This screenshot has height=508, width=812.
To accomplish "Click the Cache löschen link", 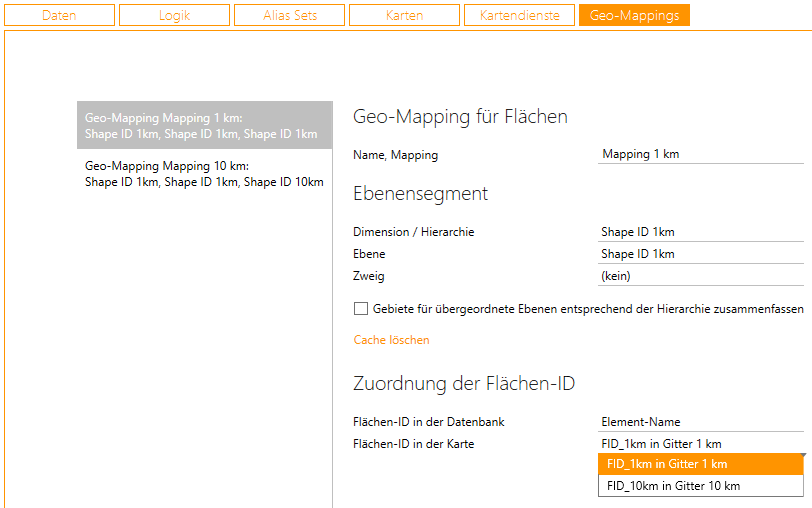I will [391, 340].
